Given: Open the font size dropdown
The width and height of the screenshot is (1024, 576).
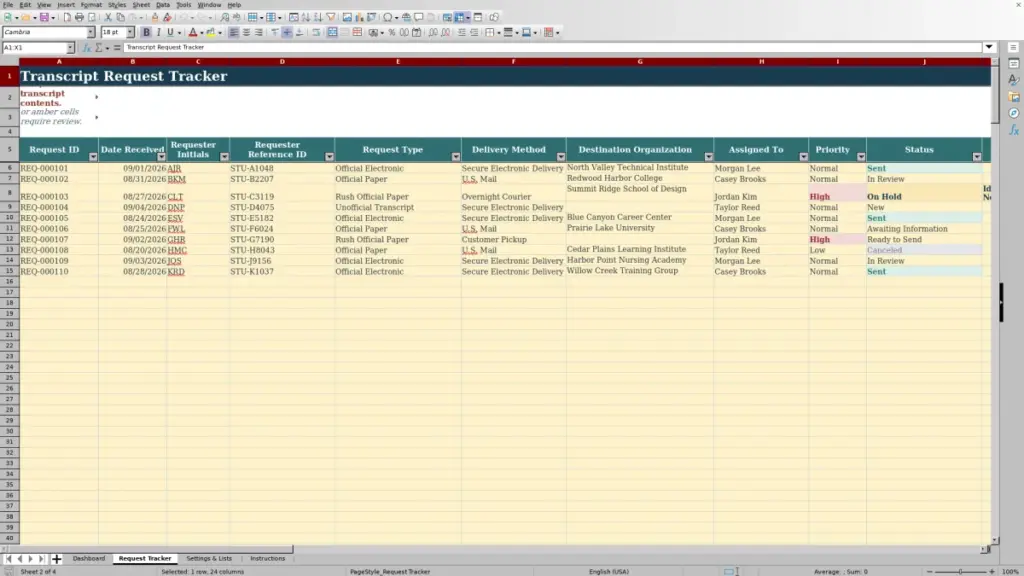Looking at the screenshot, I should click(x=130, y=32).
